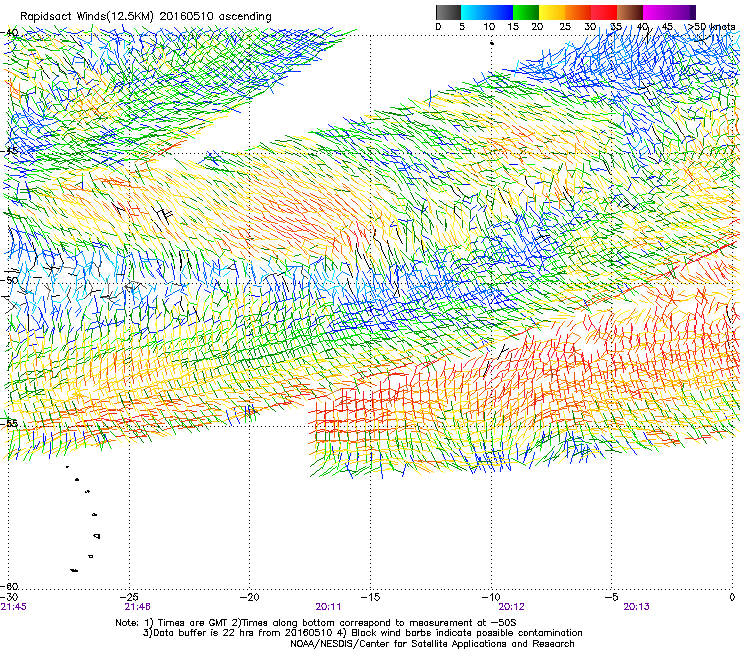
Task: Click the cyan 5-10 knots legend color
Action: tap(474, 12)
